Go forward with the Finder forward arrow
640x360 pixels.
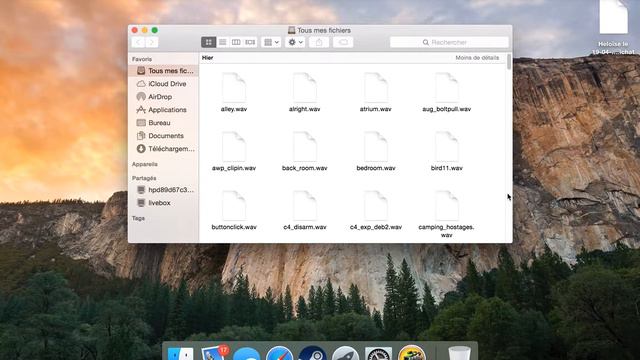[151, 42]
